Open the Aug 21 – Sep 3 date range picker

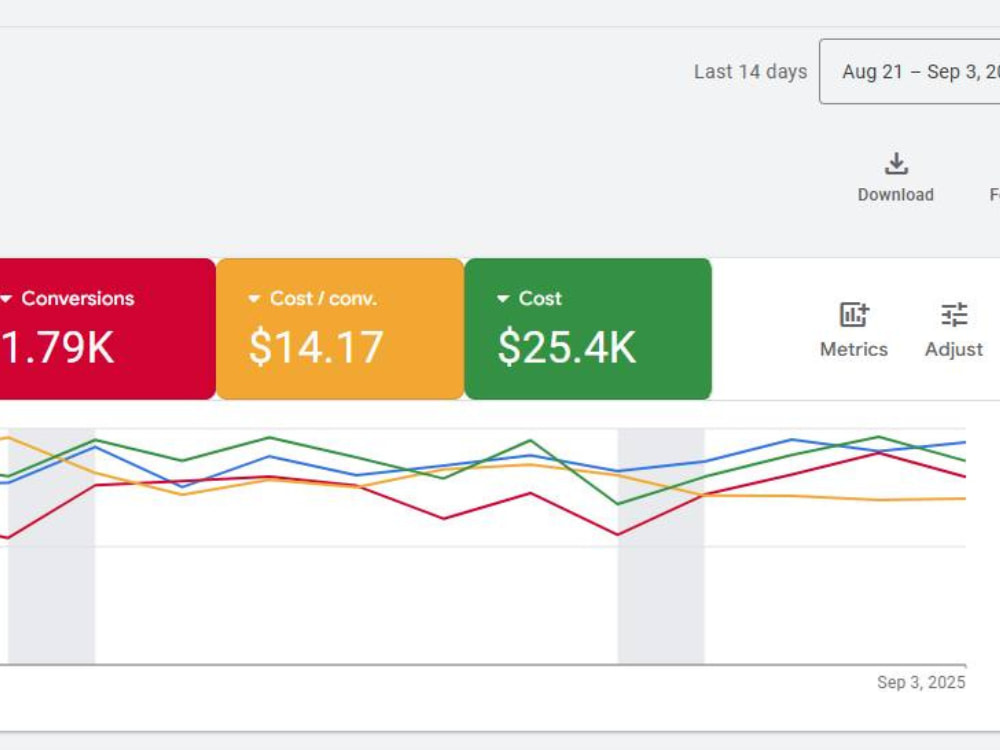click(909, 71)
